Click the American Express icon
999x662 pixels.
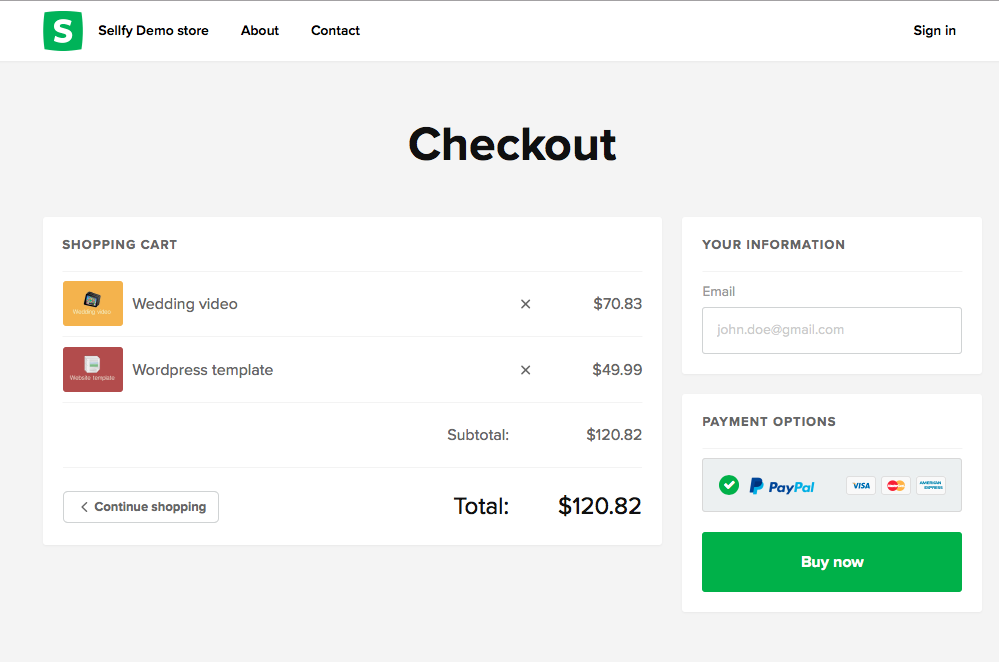(931, 485)
